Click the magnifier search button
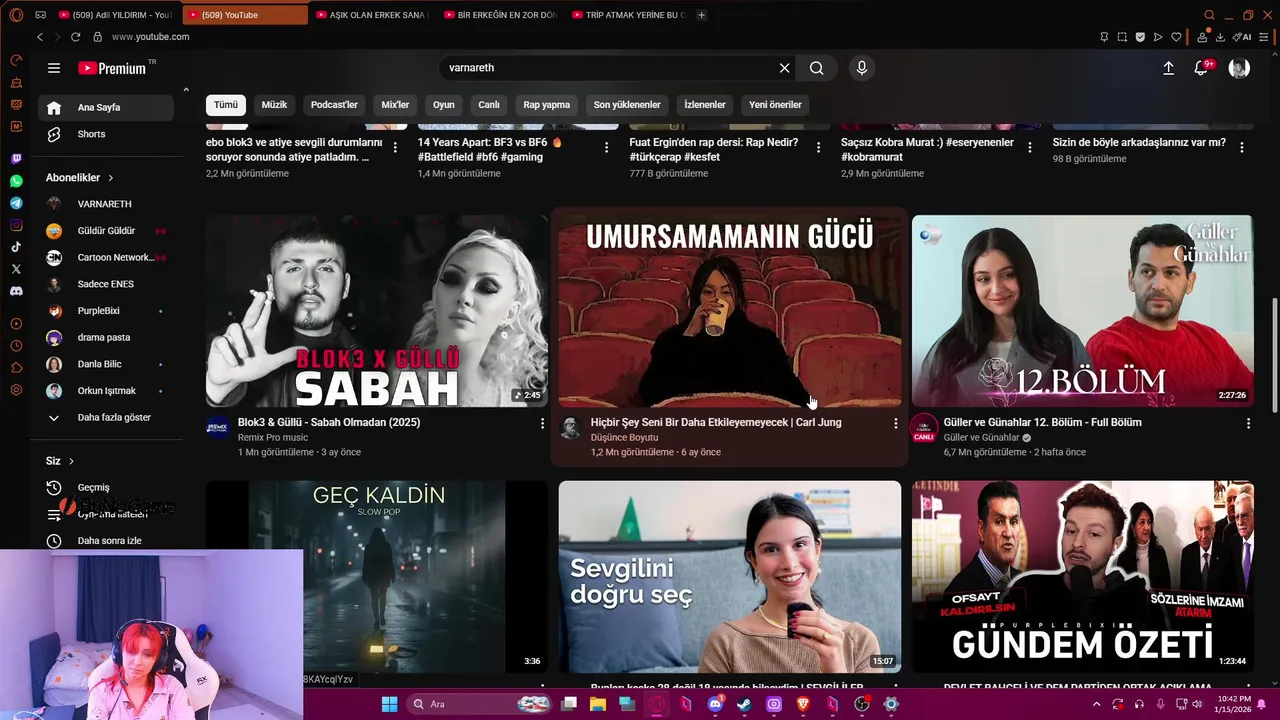This screenshot has width=1280, height=720. [x=817, y=68]
